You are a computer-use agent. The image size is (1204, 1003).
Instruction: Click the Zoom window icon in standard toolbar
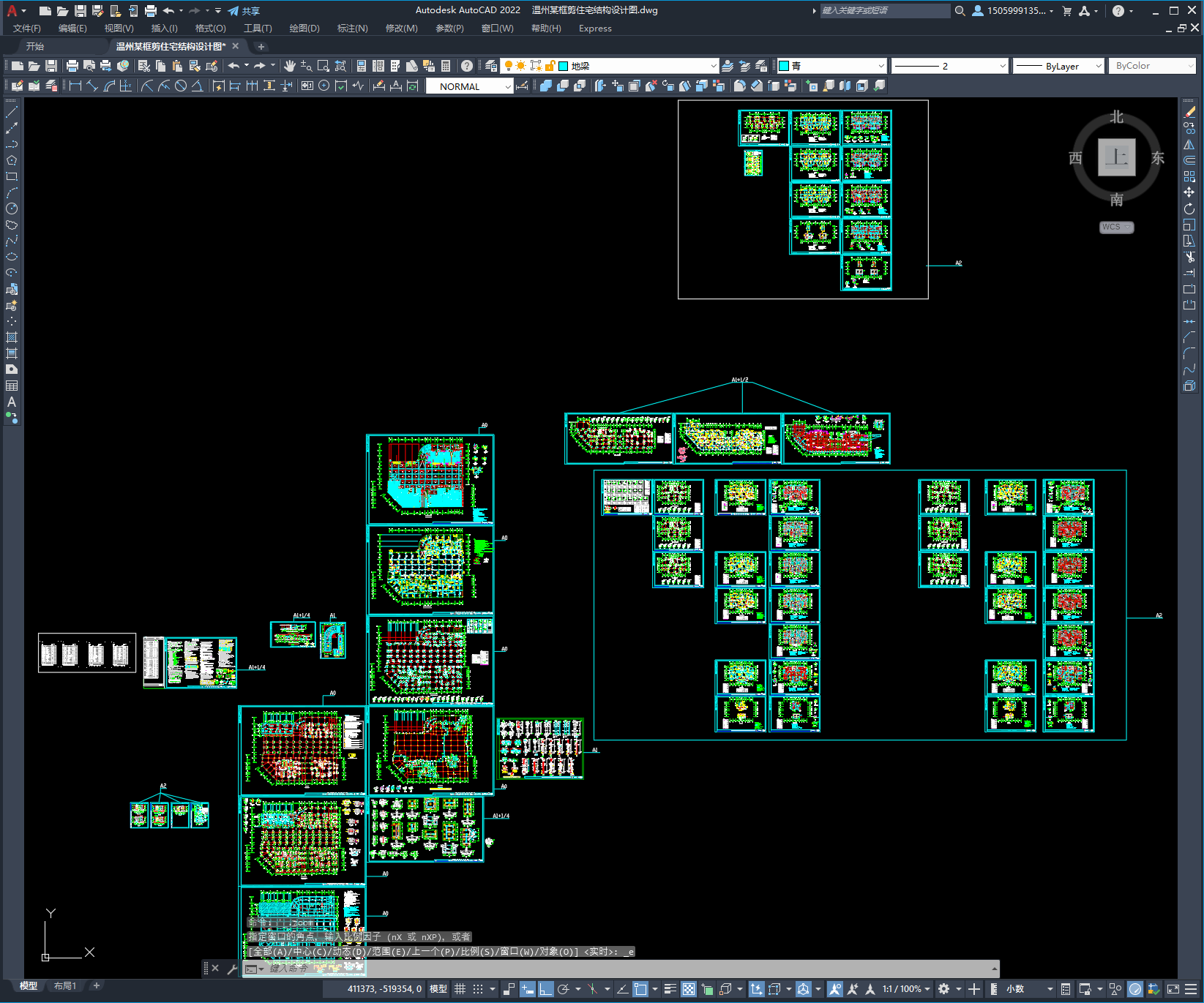(x=324, y=66)
